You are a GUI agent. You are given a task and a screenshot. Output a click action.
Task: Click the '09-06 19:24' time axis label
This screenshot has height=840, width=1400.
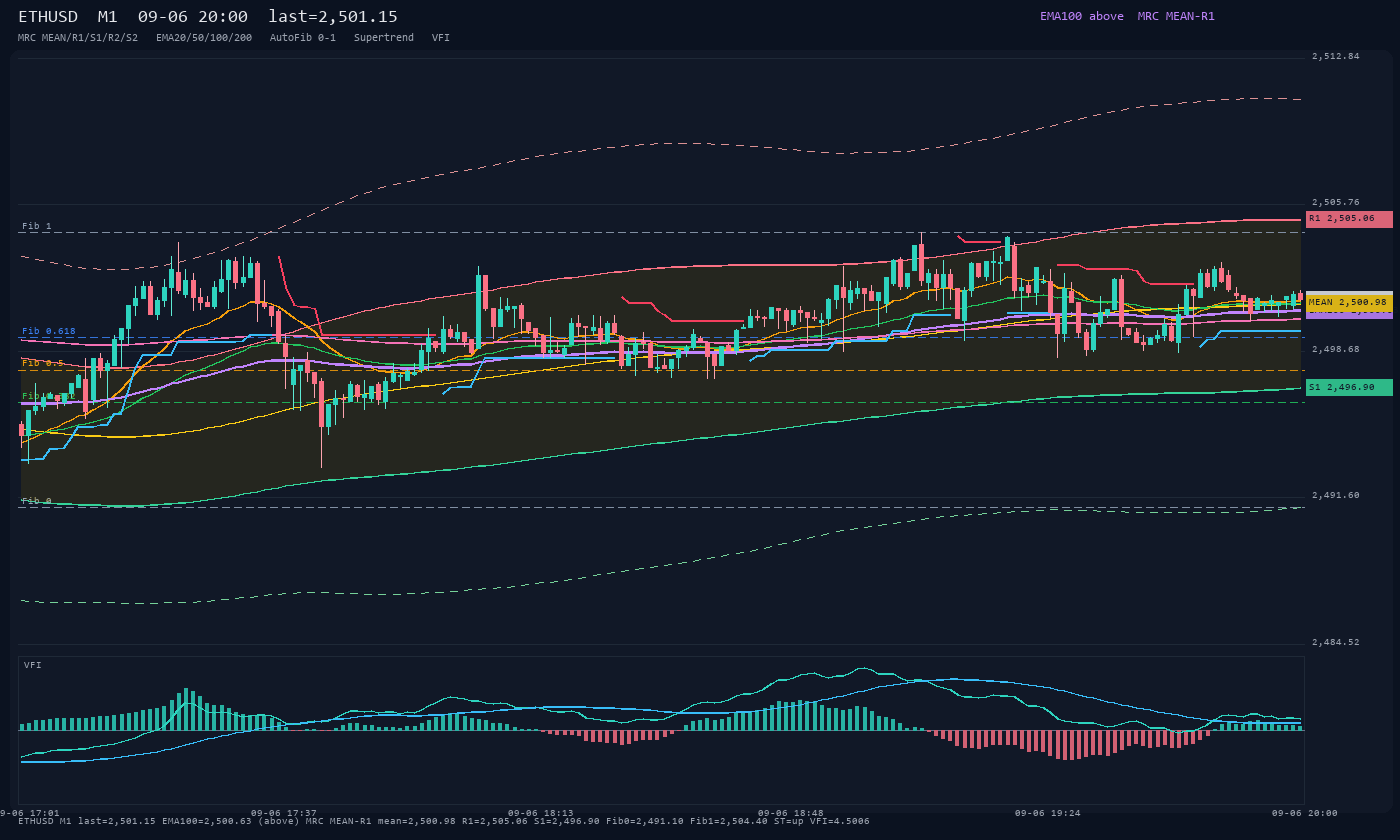pos(1048,813)
